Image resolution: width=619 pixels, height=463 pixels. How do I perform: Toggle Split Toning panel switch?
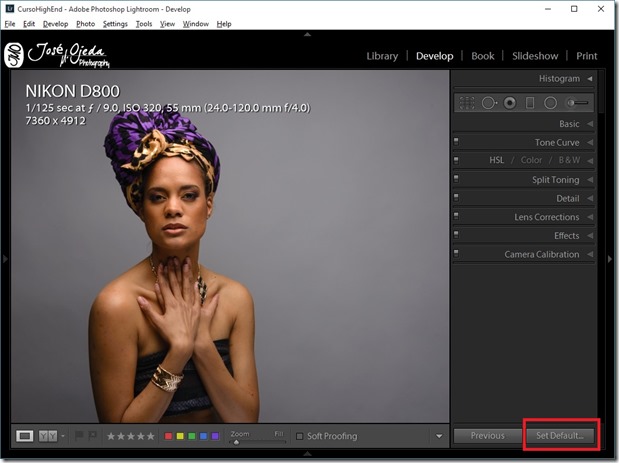(x=456, y=179)
